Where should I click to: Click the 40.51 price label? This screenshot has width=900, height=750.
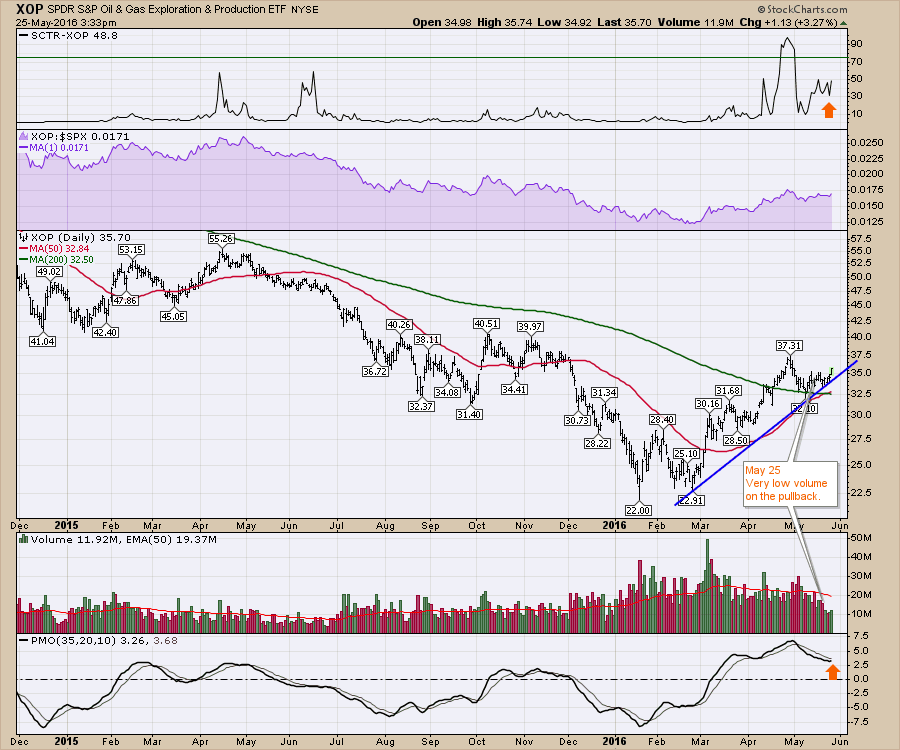(486, 324)
